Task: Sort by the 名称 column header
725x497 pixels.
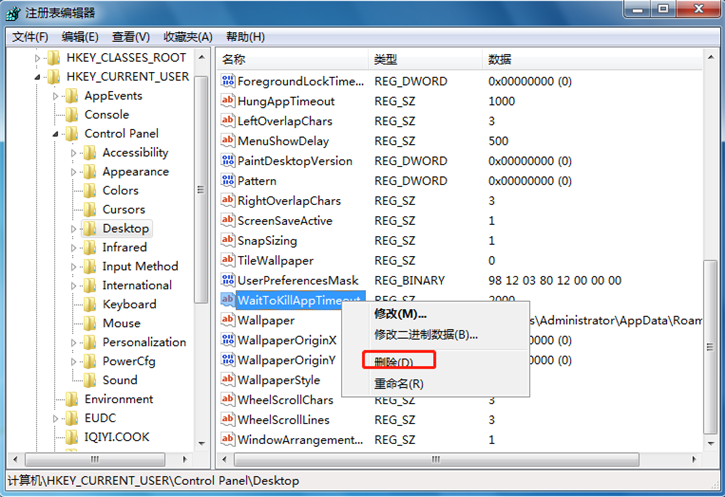Action: tap(290, 59)
